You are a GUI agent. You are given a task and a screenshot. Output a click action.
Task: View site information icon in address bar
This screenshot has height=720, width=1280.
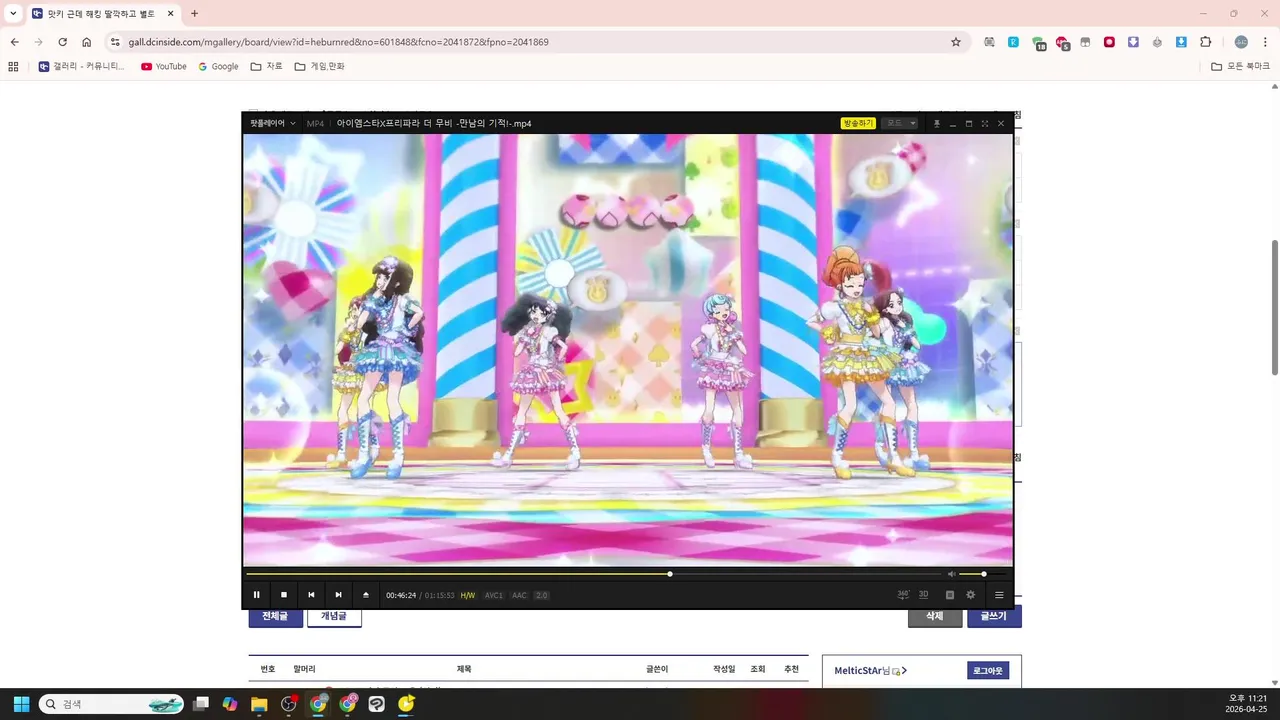point(115,42)
